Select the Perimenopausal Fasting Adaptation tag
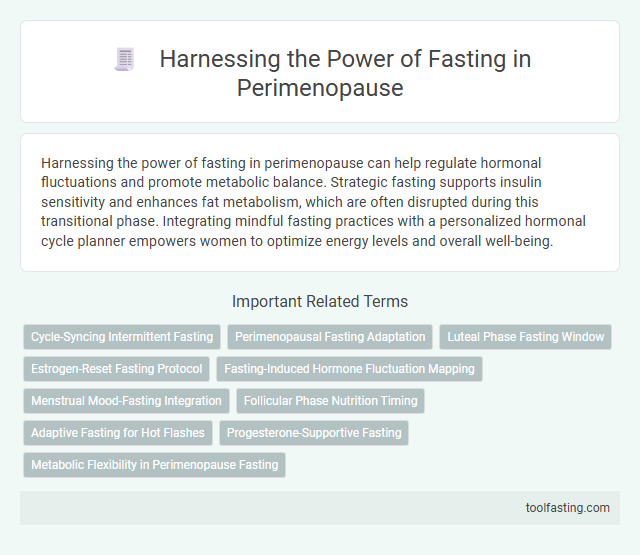Screen dimensions: 640x555 pos(330,337)
